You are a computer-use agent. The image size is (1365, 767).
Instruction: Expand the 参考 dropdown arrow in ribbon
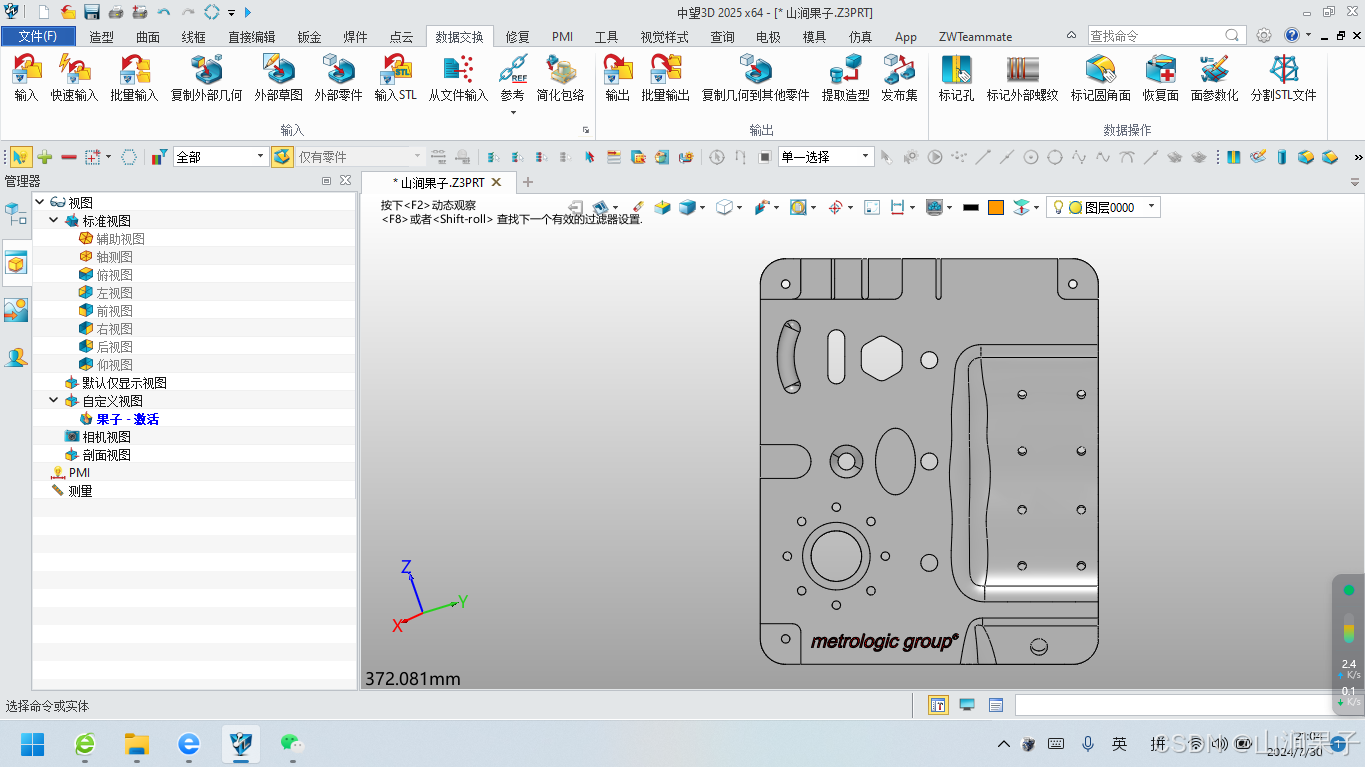tap(512, 112)
